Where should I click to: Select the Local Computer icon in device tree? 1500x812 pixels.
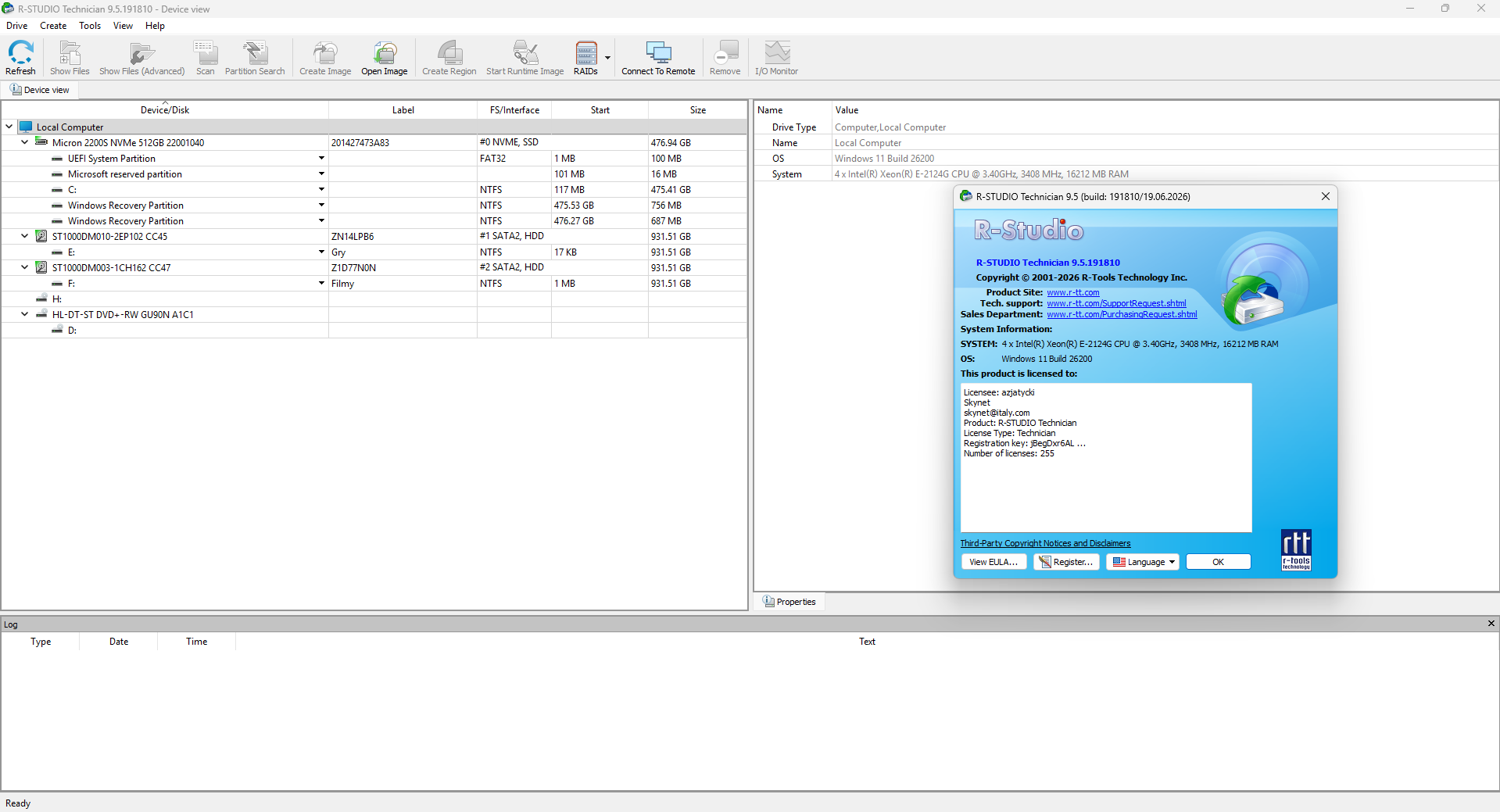click(26, 127)
